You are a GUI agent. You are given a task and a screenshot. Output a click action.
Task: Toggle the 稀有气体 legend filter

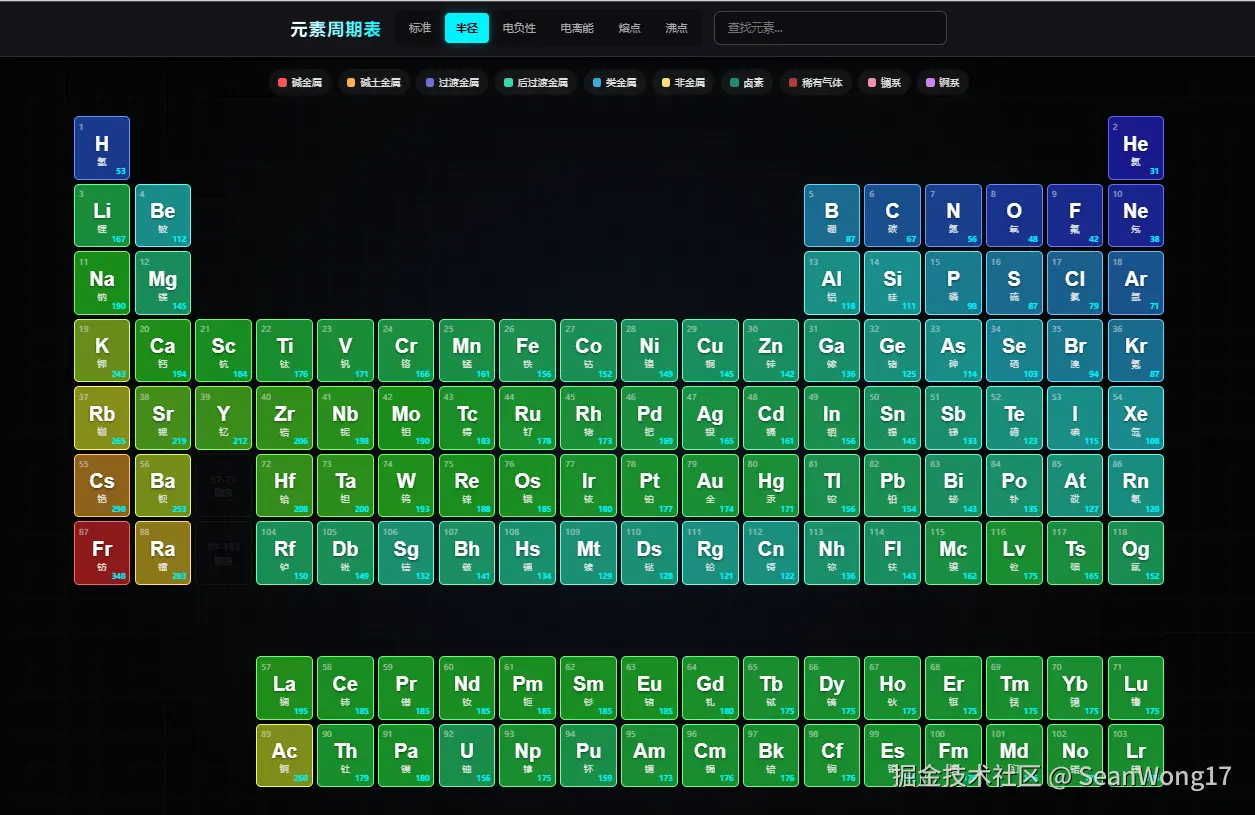tap(816, 82)
